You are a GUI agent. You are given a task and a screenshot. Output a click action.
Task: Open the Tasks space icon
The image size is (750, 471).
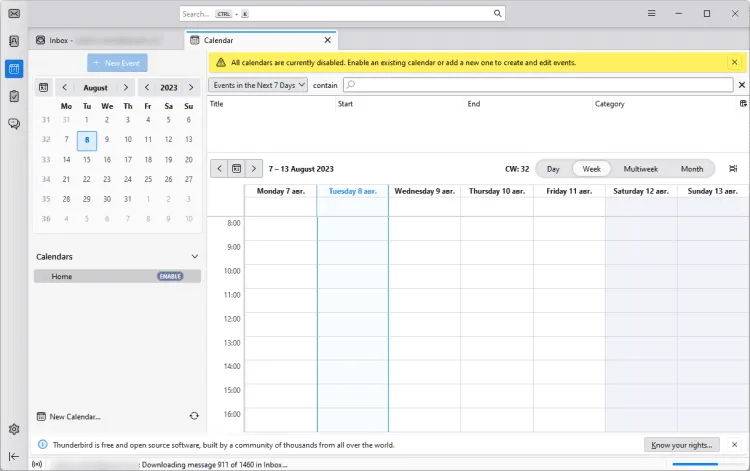click(x=14, y=96)
